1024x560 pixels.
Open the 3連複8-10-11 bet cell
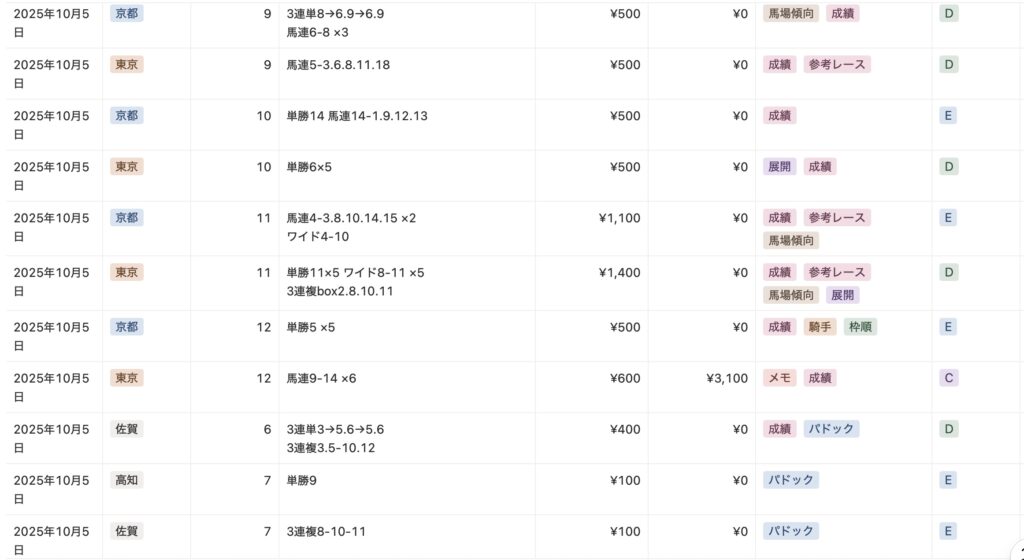tap(326, 531)
